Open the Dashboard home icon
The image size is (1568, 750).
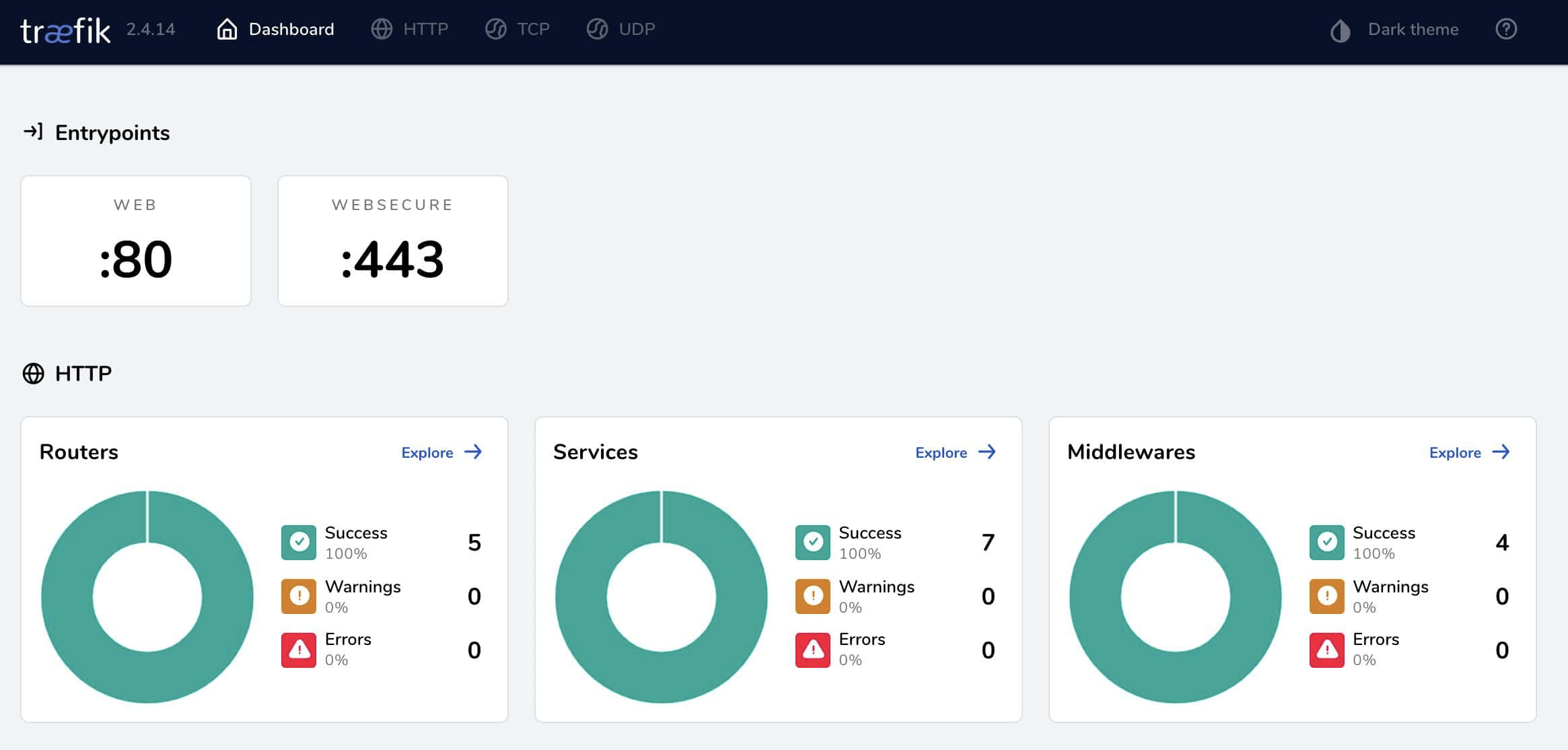[227, 29]
